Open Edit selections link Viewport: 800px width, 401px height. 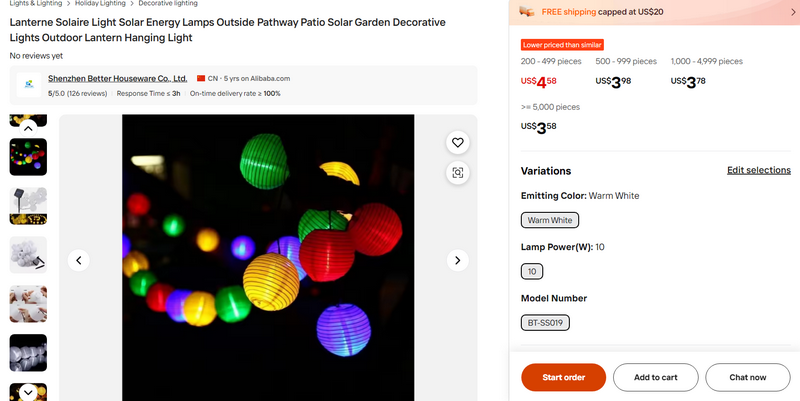click(758, 170)
